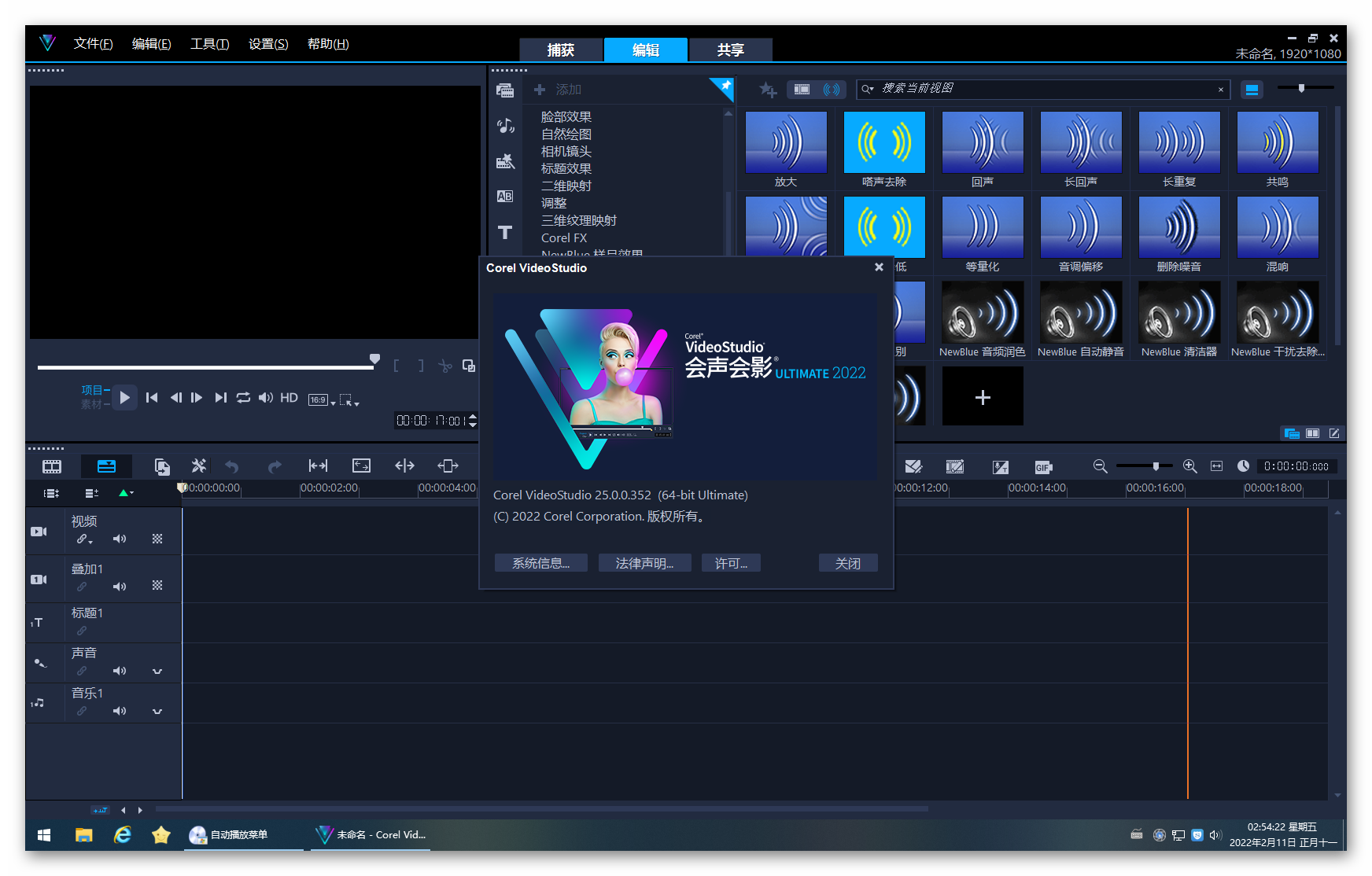Switch to the 共享 tab
Viewport: 1372px width, 876px height.
pyautogui.click(x=731, y=50)
